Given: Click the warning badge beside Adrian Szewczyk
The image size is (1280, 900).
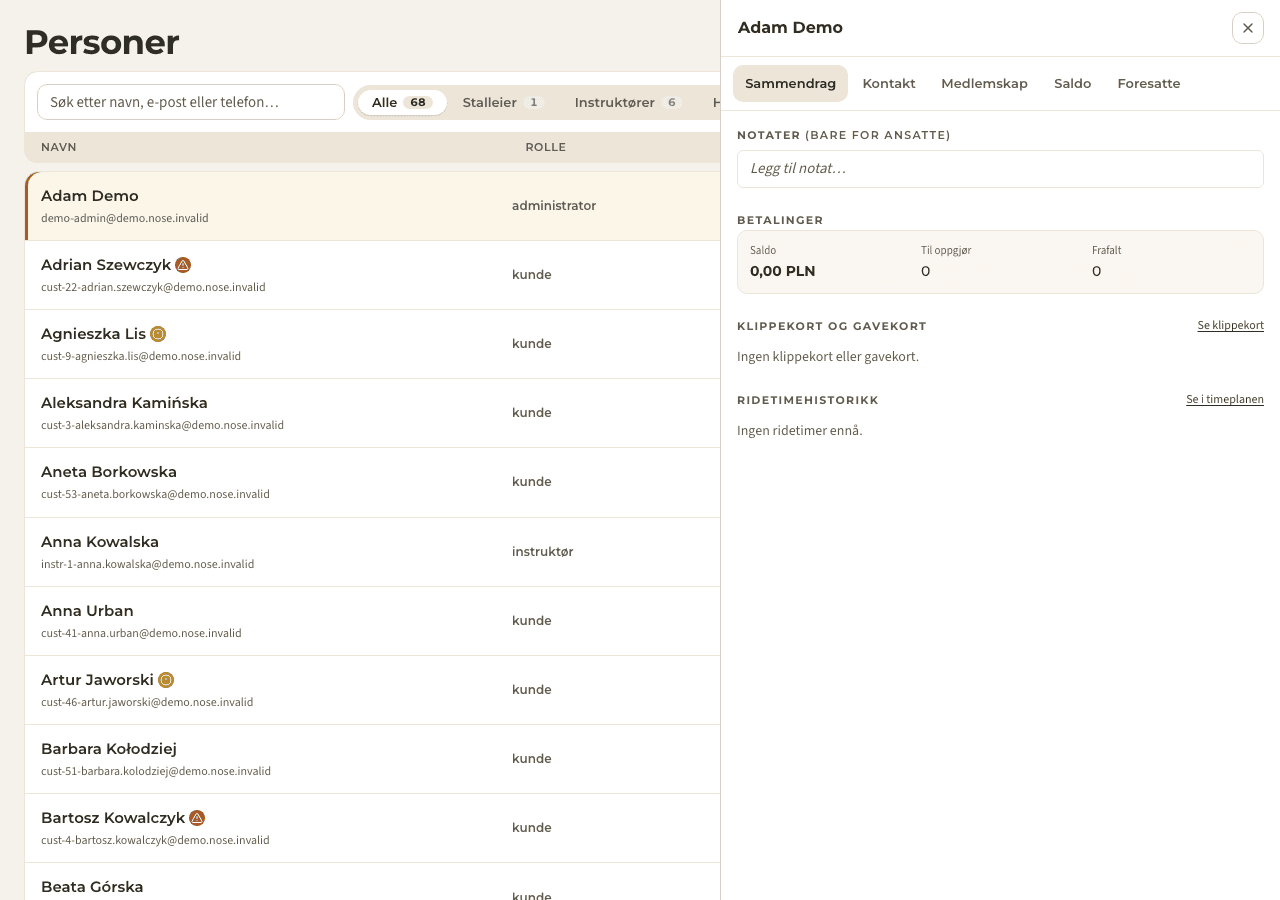Looking at the screenshot, I should click(x=183, y=265).
